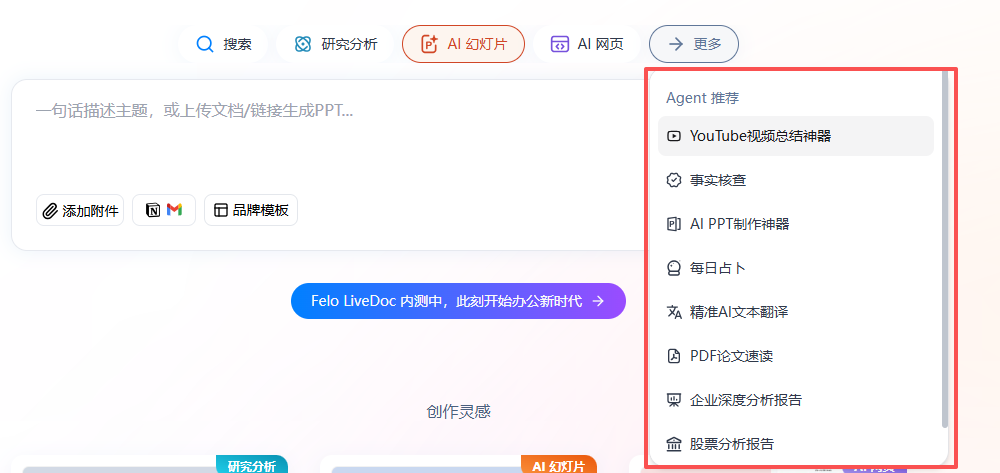Click the PDF论文速读 document icon
1000x473 pixels.
click(675, 356)
